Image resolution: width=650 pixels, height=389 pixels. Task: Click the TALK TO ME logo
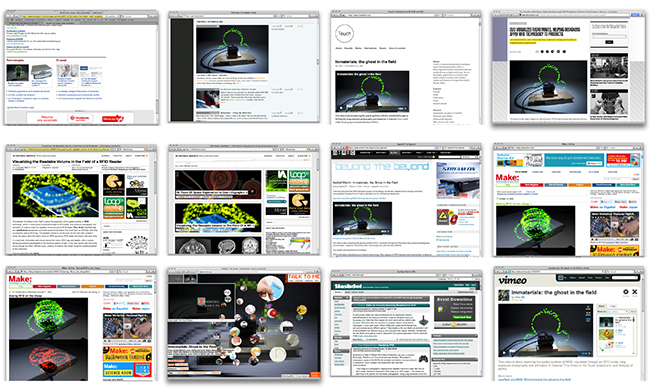[x=304, y=277]
